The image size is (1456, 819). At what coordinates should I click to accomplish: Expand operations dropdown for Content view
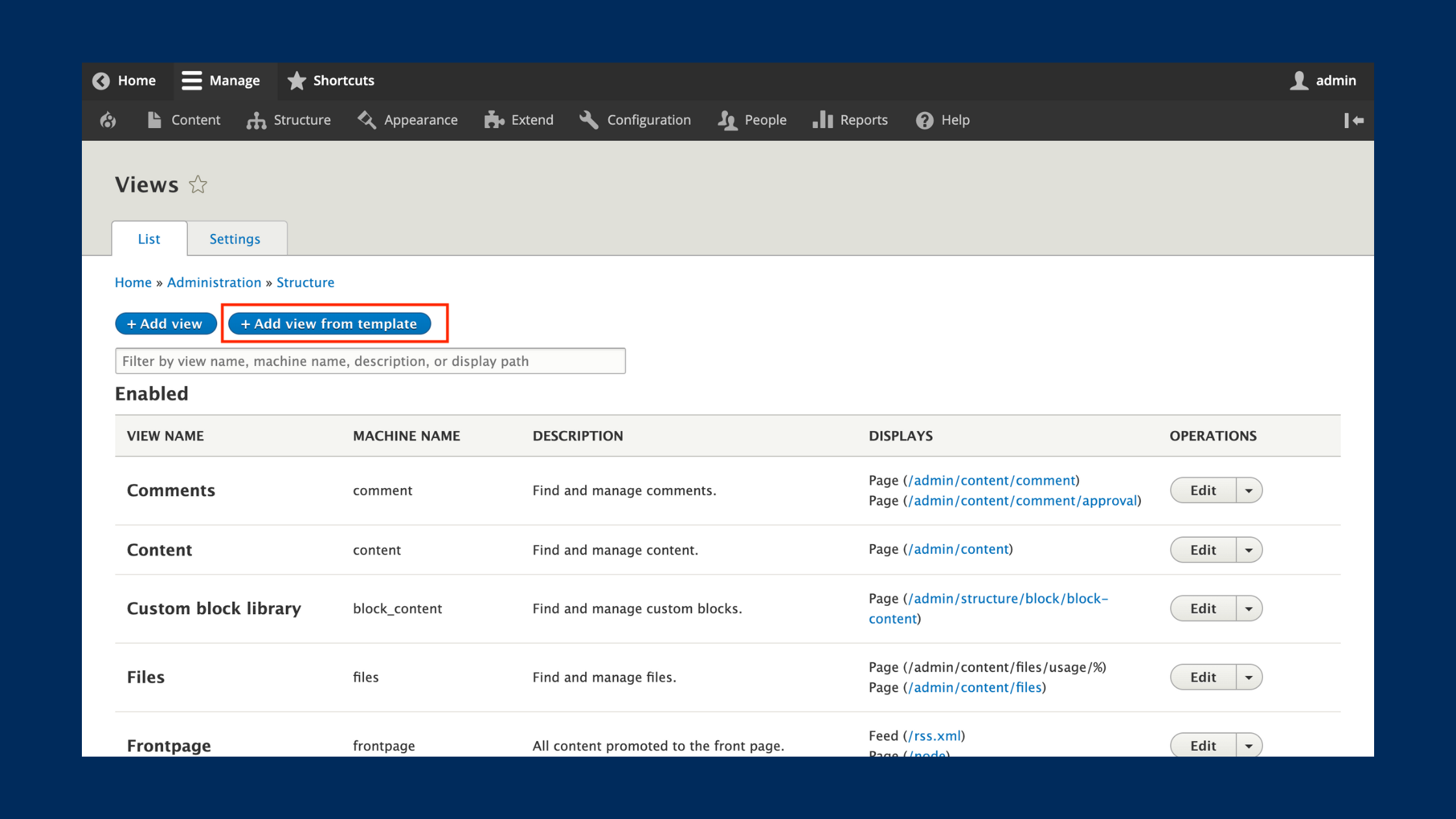[1249, 550]
